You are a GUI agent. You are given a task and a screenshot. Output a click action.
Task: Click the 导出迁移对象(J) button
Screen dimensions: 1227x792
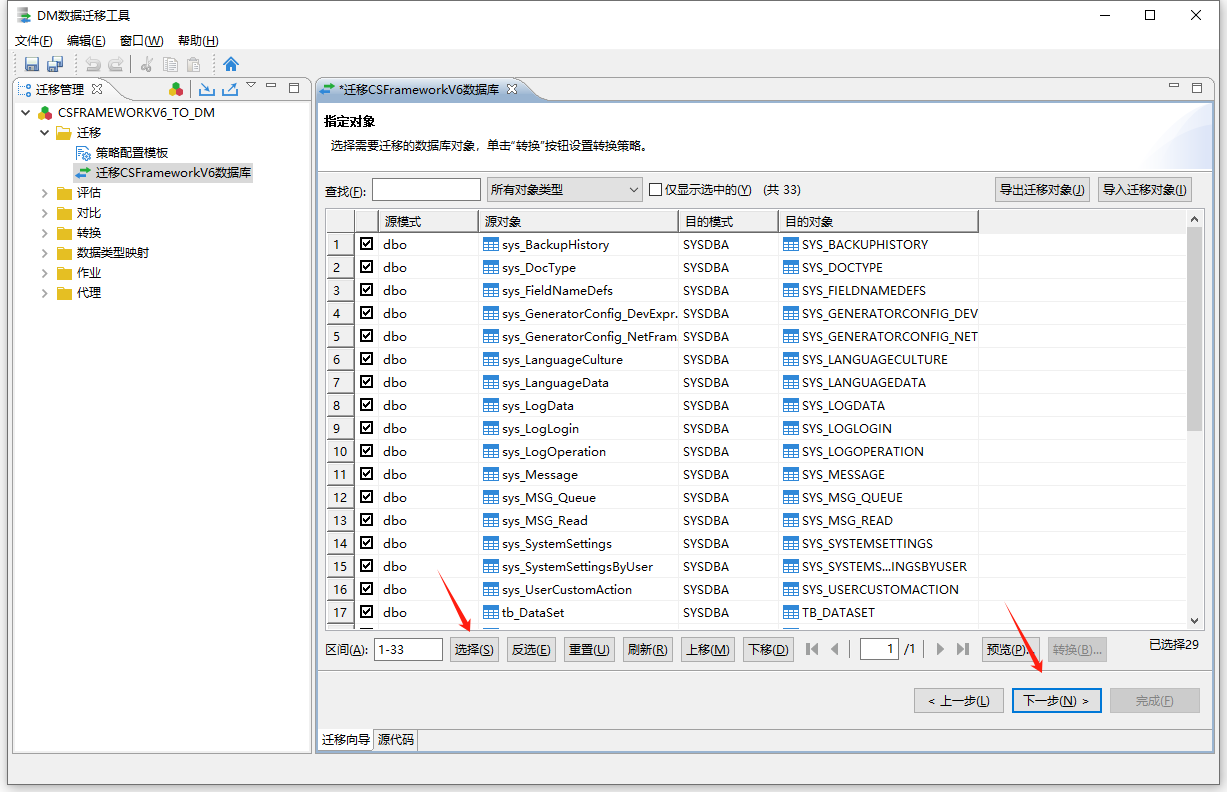1043,189
